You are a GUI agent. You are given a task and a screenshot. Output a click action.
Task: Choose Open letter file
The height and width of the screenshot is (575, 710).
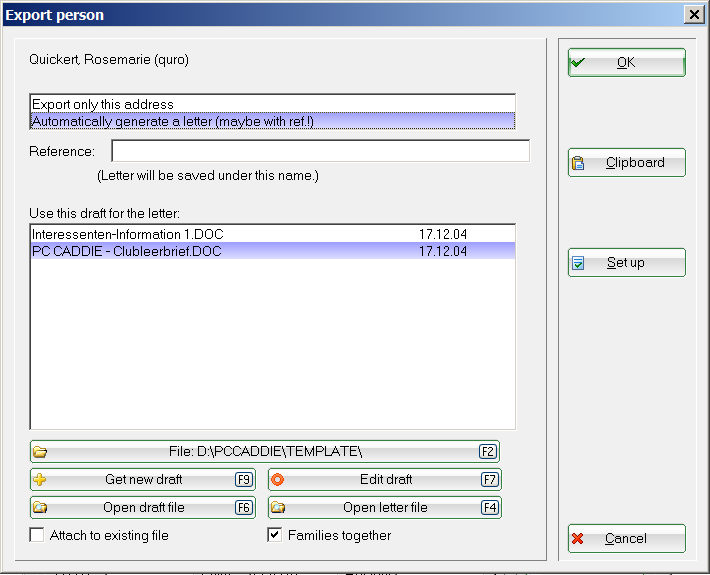[385, 508]
